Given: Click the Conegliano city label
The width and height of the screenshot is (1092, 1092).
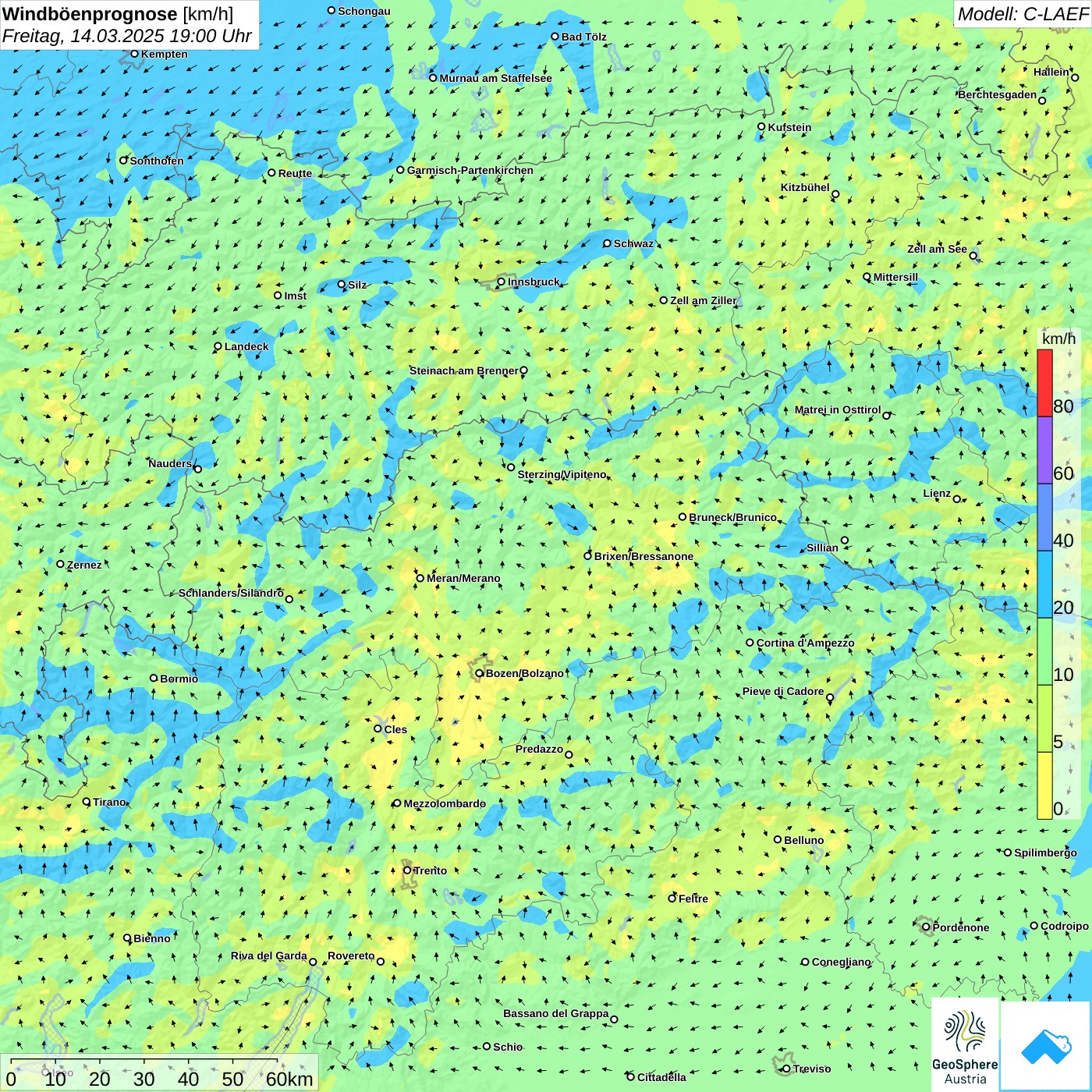Looking at the screenshot, I should point(841,962).
